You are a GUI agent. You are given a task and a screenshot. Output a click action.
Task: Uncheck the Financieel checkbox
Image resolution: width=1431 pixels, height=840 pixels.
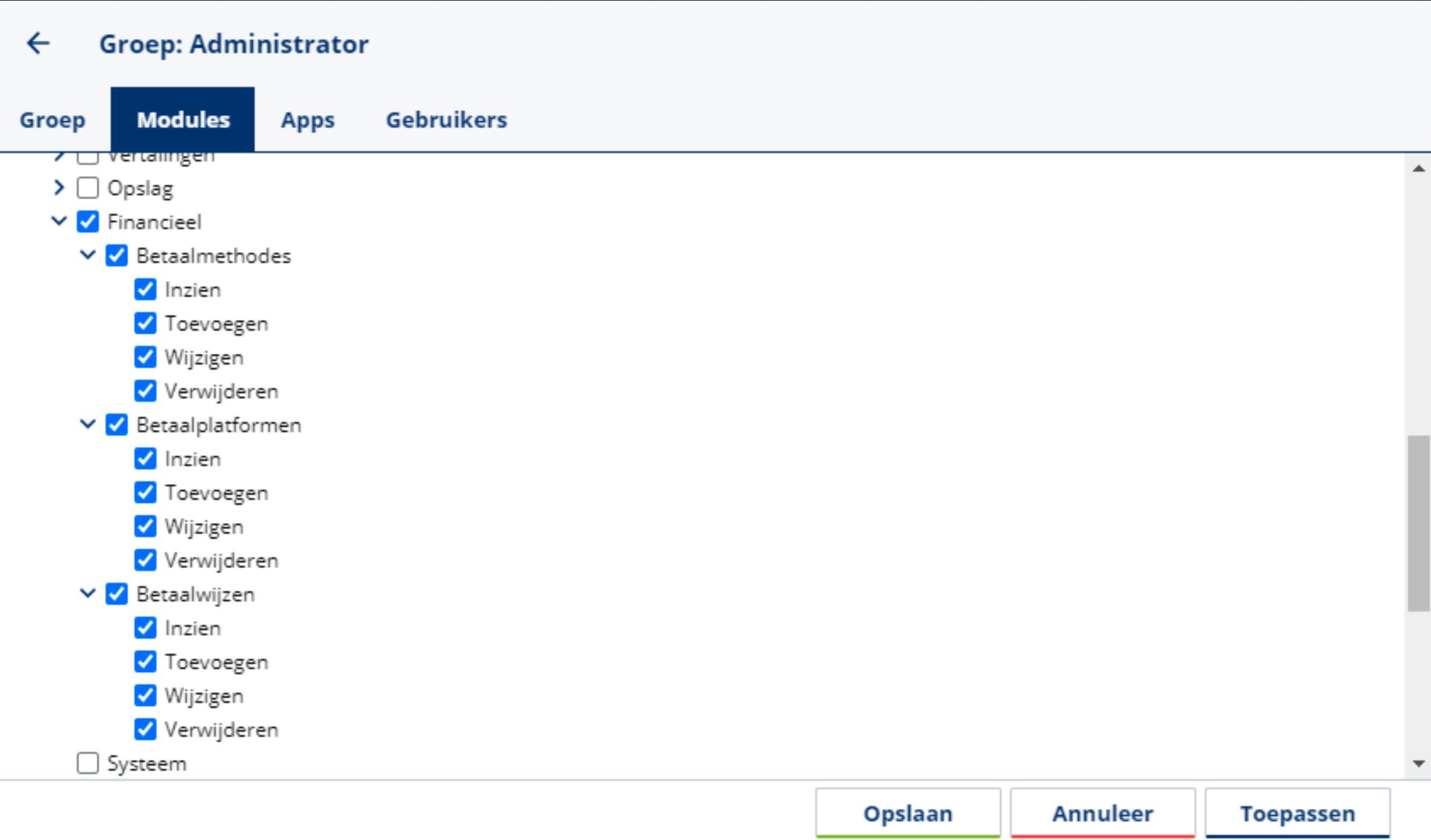88,221
